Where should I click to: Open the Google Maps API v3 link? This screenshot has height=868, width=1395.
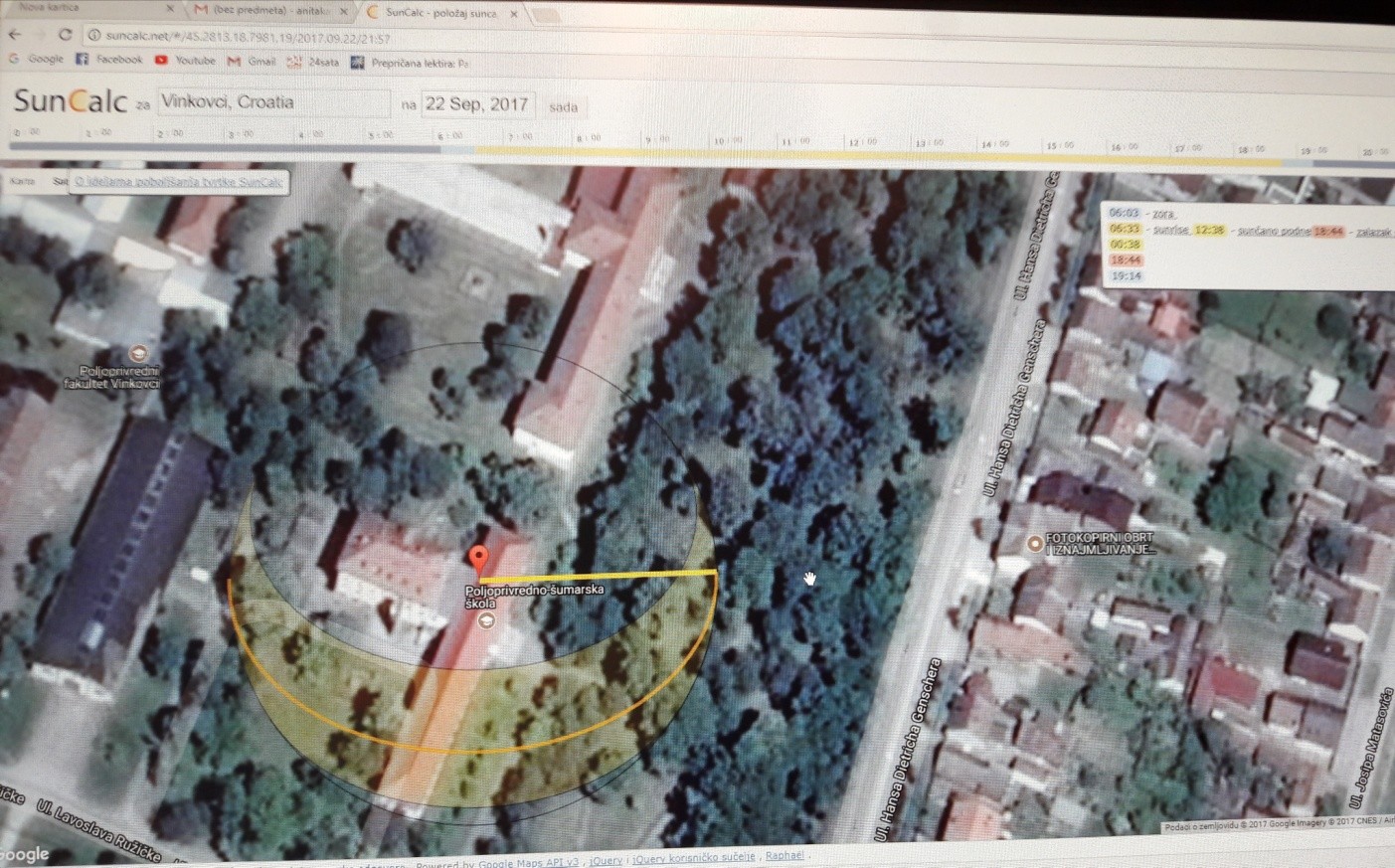528,863
